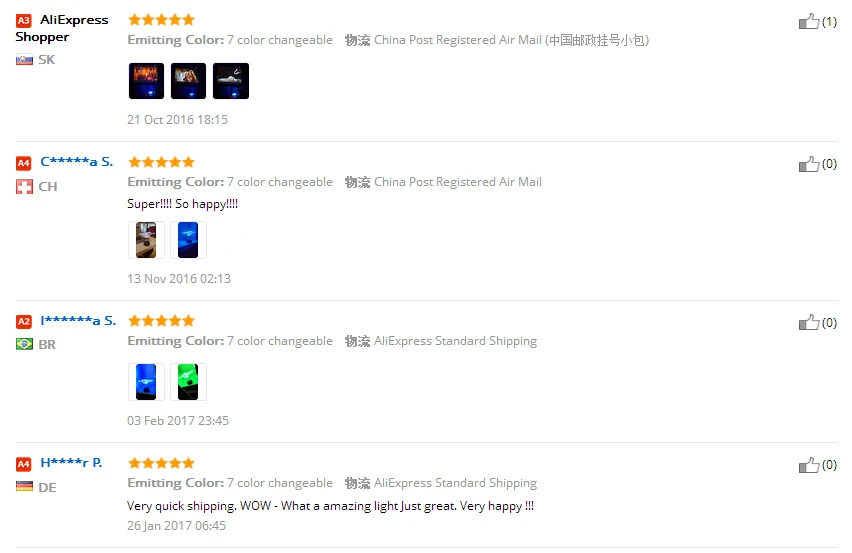Open reviewer profile H****r P.
The width and height of the screenshot is (852, 553).
(71, 463)
